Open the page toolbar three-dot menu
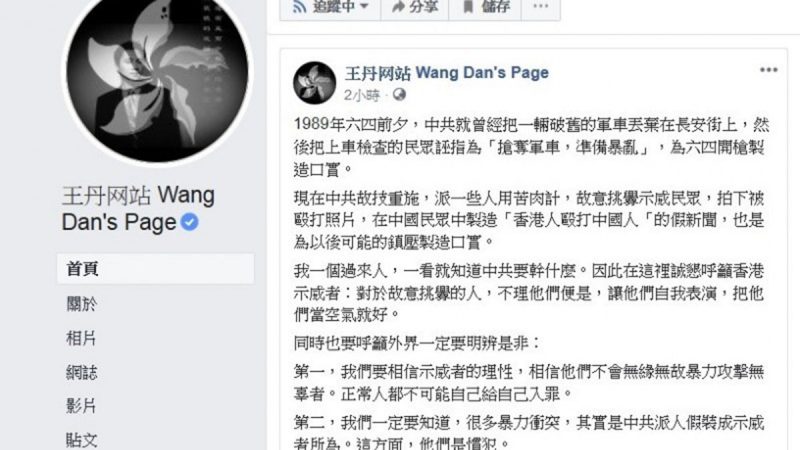This screenshot has width=800, height=450. click(541, 7)
